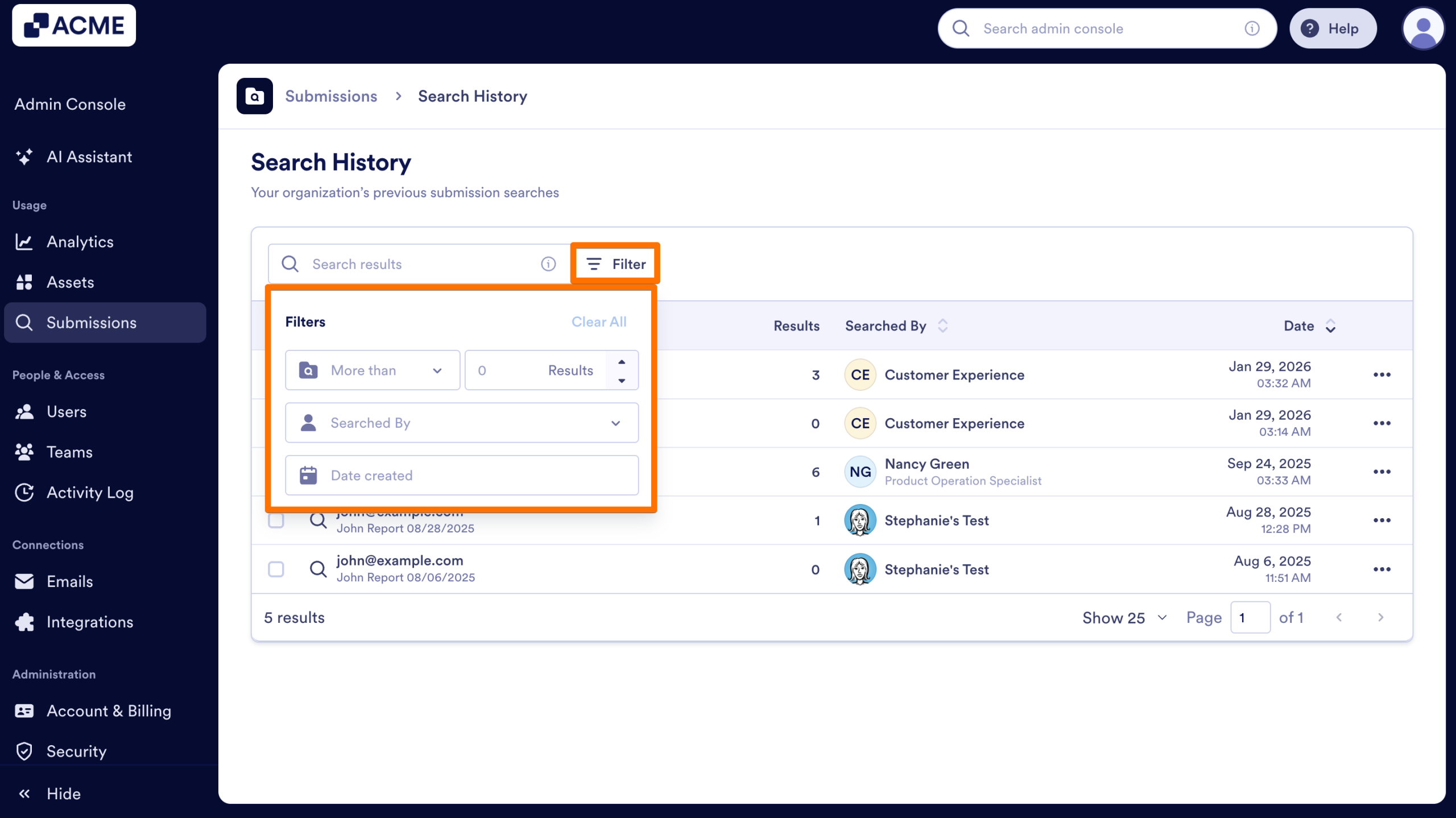Click the profile avatar in top bar
The height and width of the screenshot is (818, 1456).
(1423, 28)
